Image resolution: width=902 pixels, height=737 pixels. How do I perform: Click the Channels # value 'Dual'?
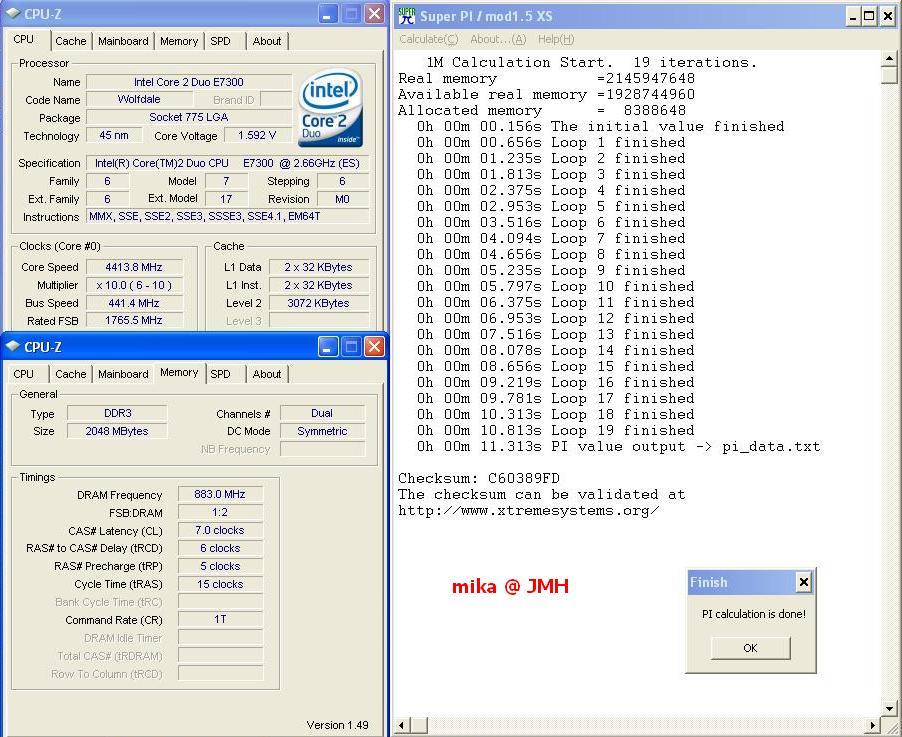322,413
